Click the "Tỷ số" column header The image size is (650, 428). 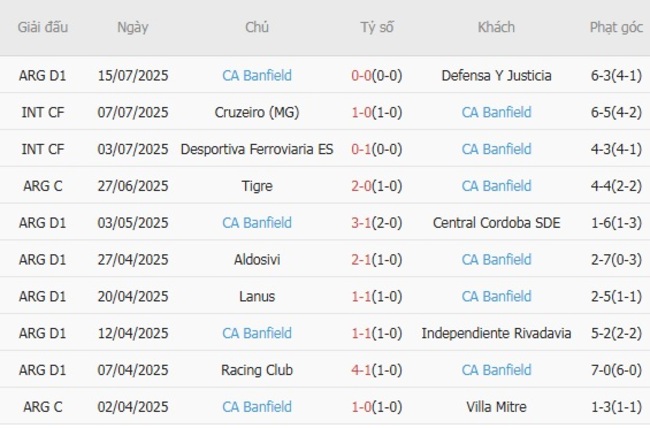pyautogui.click(x=377, y=28)
